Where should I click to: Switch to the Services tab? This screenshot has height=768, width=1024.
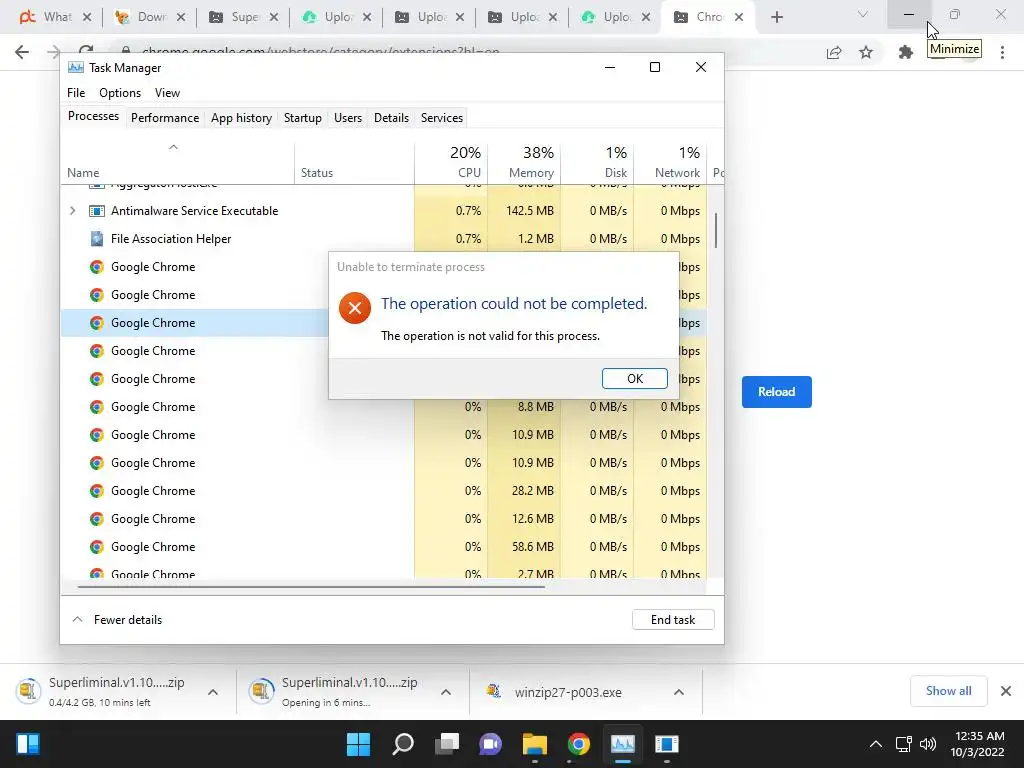pyautogui.click(x=441, y=118)
